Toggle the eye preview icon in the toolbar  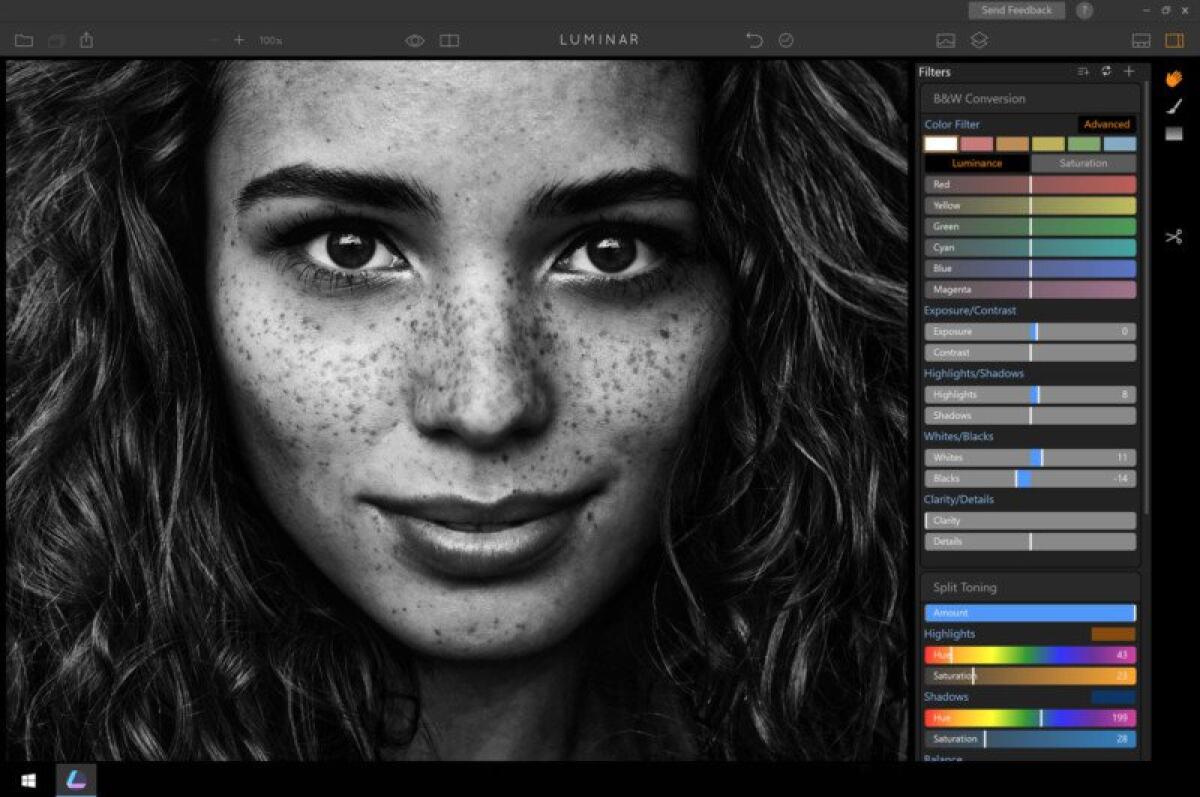[x=415, y=40]
